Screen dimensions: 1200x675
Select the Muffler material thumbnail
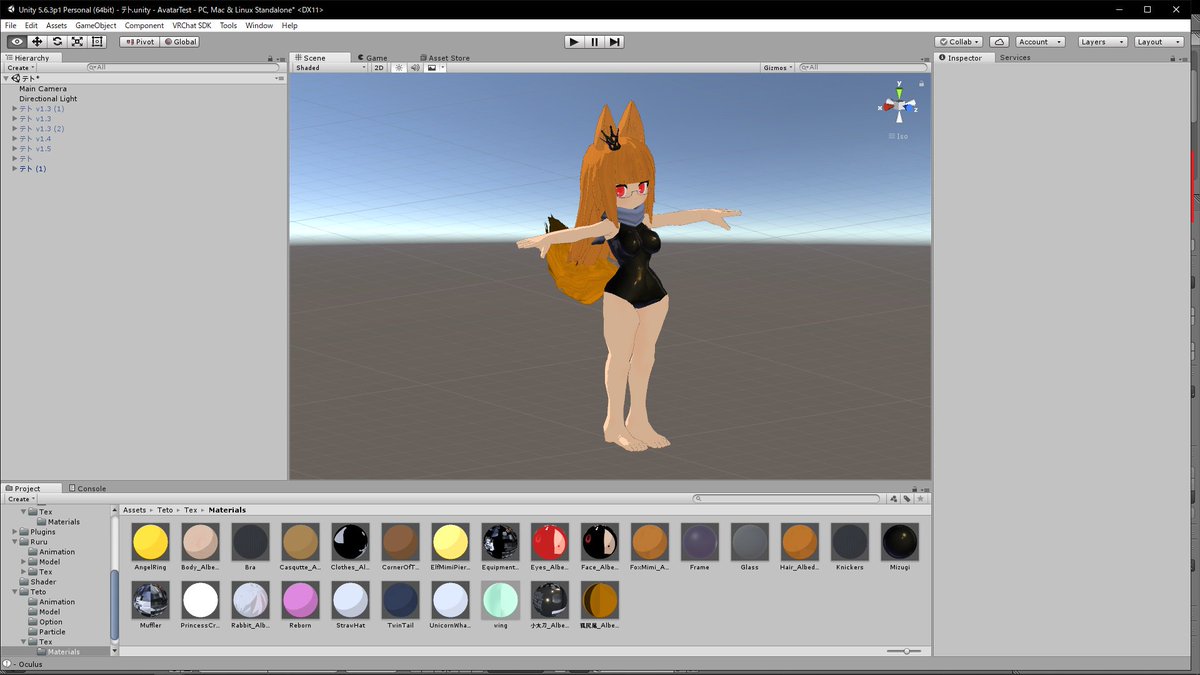click(x=150, y=600)
